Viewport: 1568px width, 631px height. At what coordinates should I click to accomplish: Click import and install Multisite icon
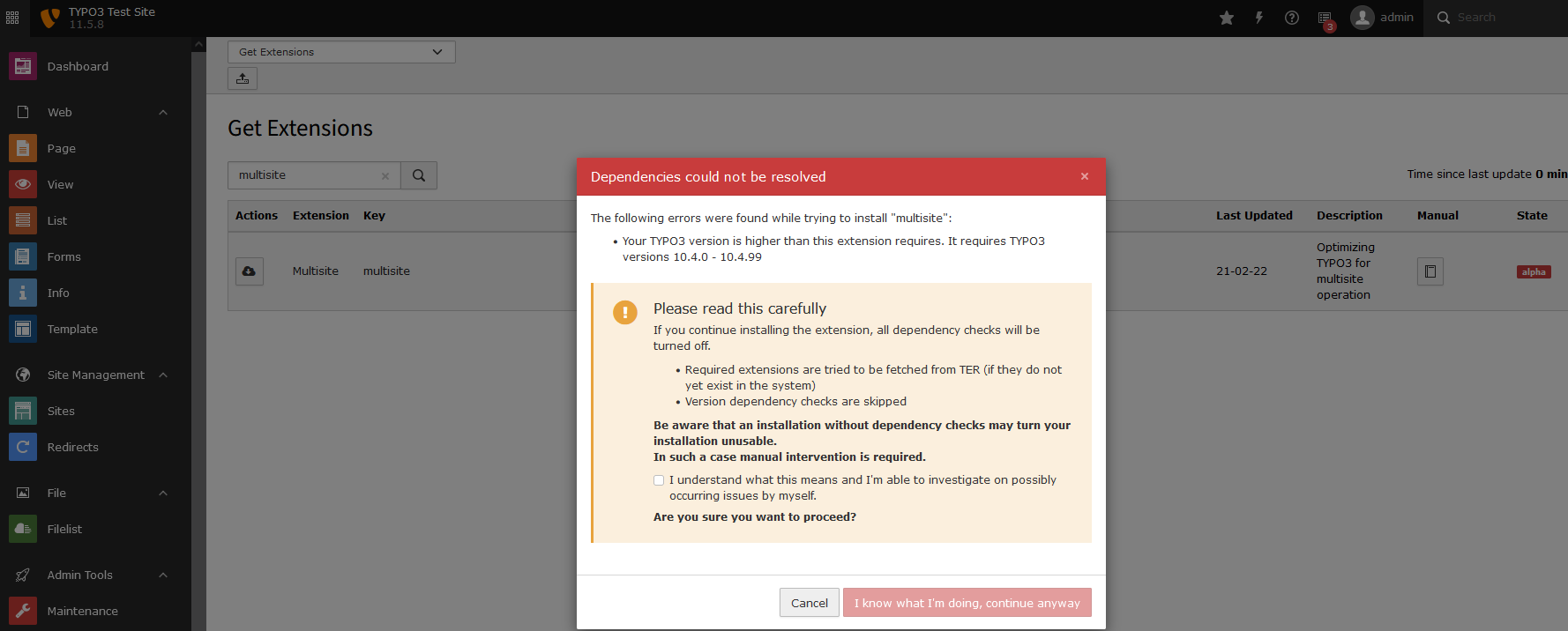click(x=250, y=271)
